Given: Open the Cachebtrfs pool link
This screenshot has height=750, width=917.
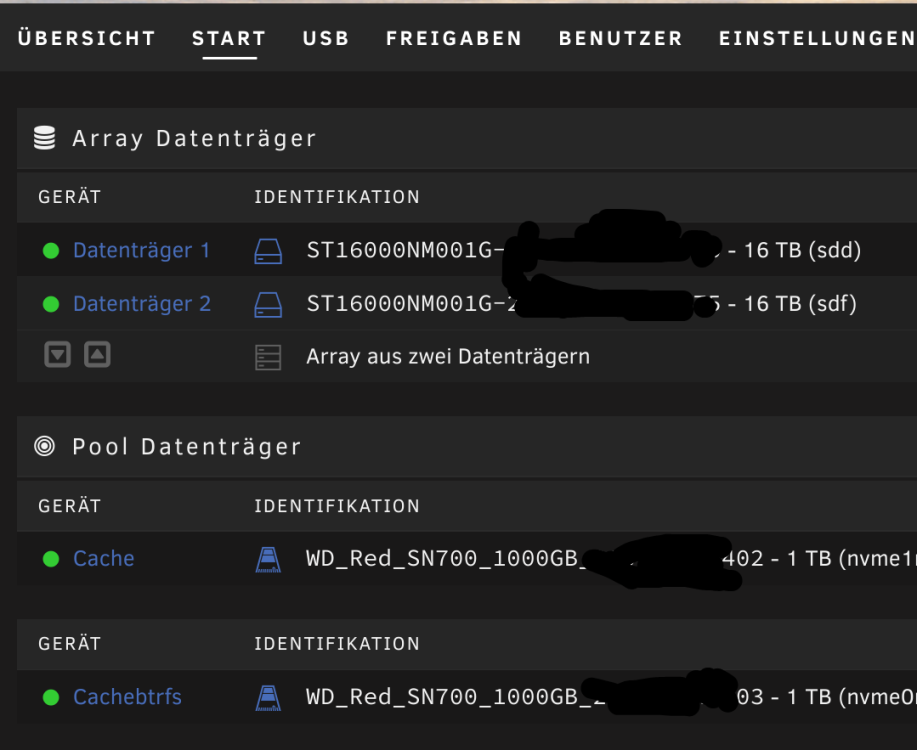Looking at the screenshot, I should point(127,697).
